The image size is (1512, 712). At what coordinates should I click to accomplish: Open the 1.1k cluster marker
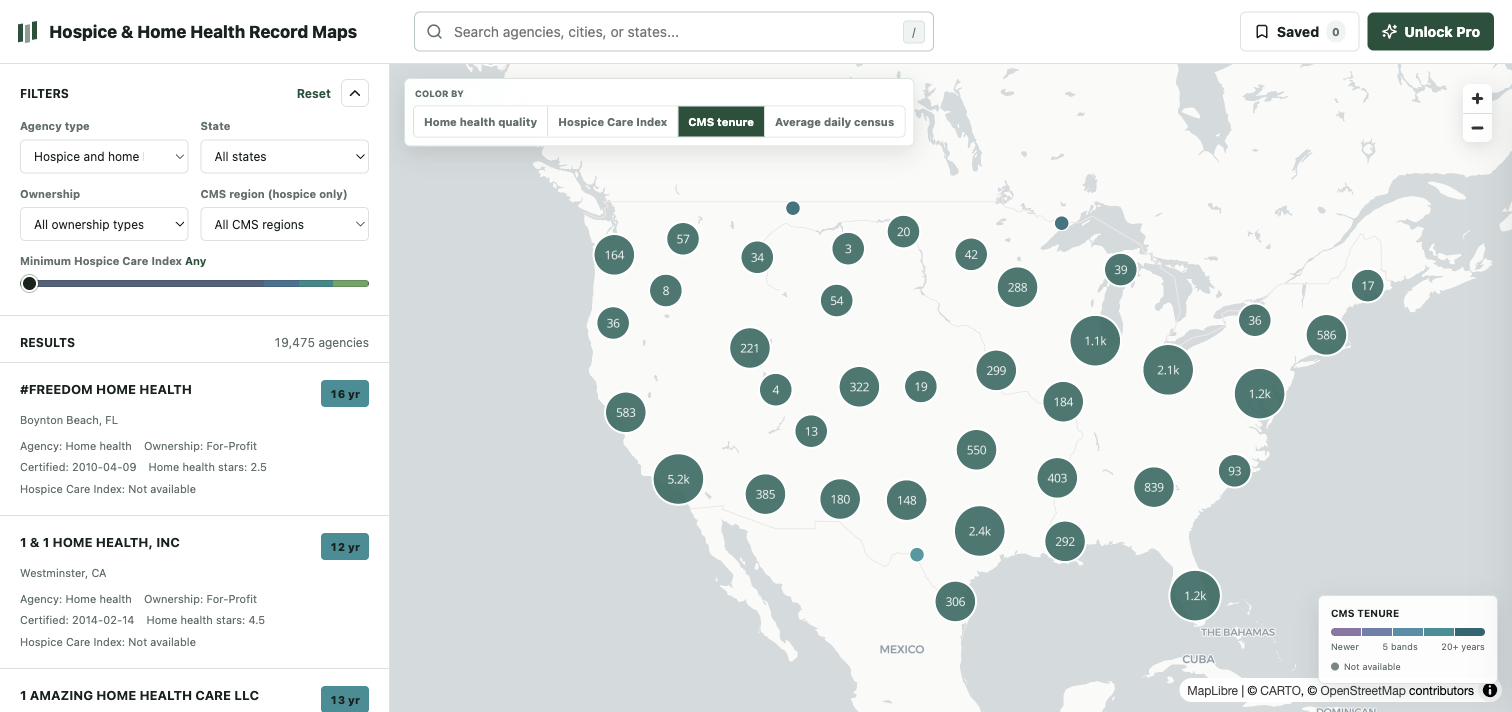pos(1095,341)
